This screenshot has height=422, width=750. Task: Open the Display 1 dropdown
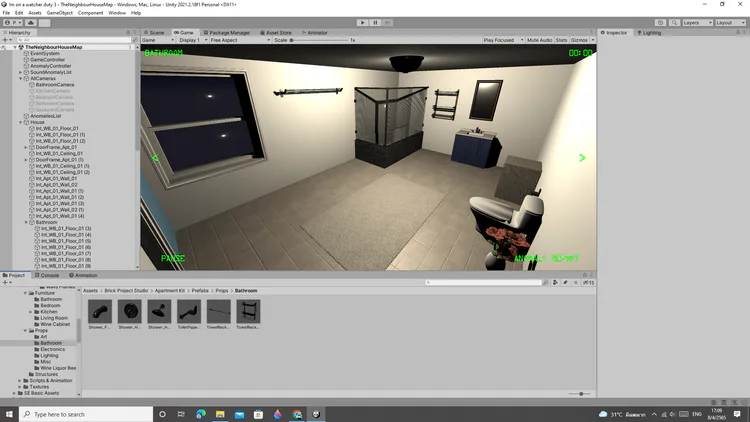pyautogui.click(x=192, y=40)
